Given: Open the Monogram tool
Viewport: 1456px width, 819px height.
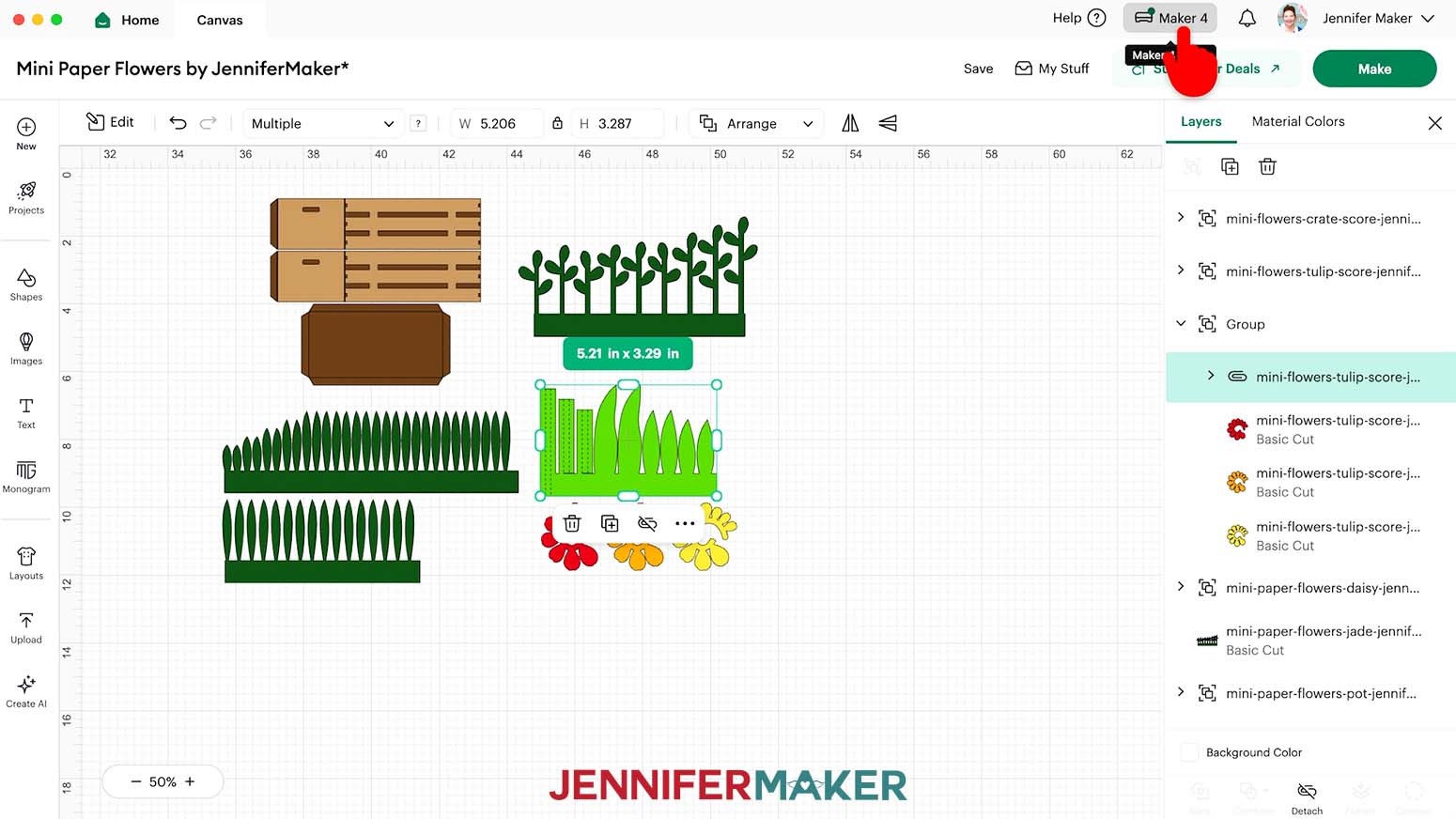Looking at the screenshot, I should point(26,476).
